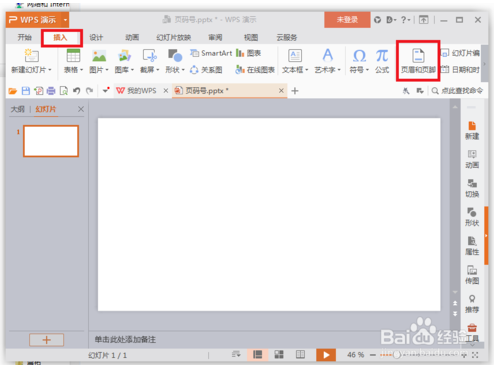Open print preview from quick toolbar
Image resolution: width=494 pixels, height=365 pixels.
tap(64, 91)
